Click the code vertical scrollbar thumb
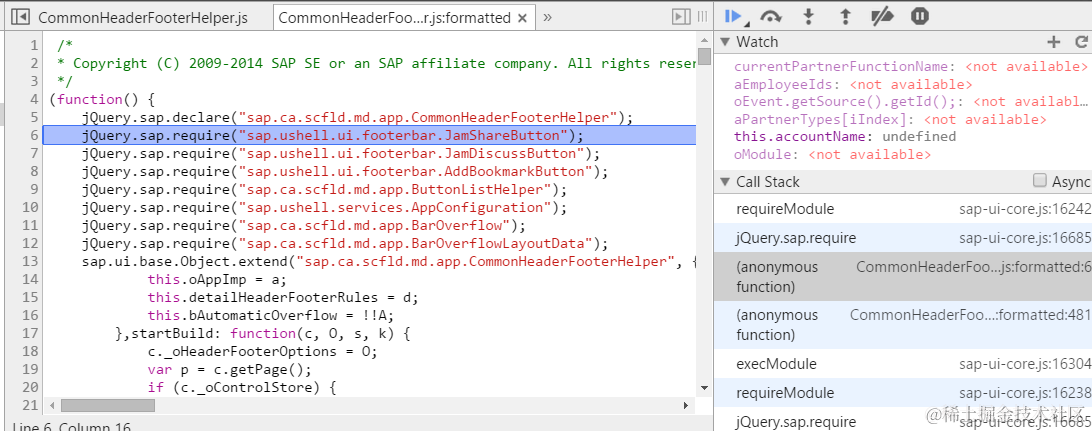Viewport: 1092px width, 431px height. pyautogui.click(x=704, y=56)
